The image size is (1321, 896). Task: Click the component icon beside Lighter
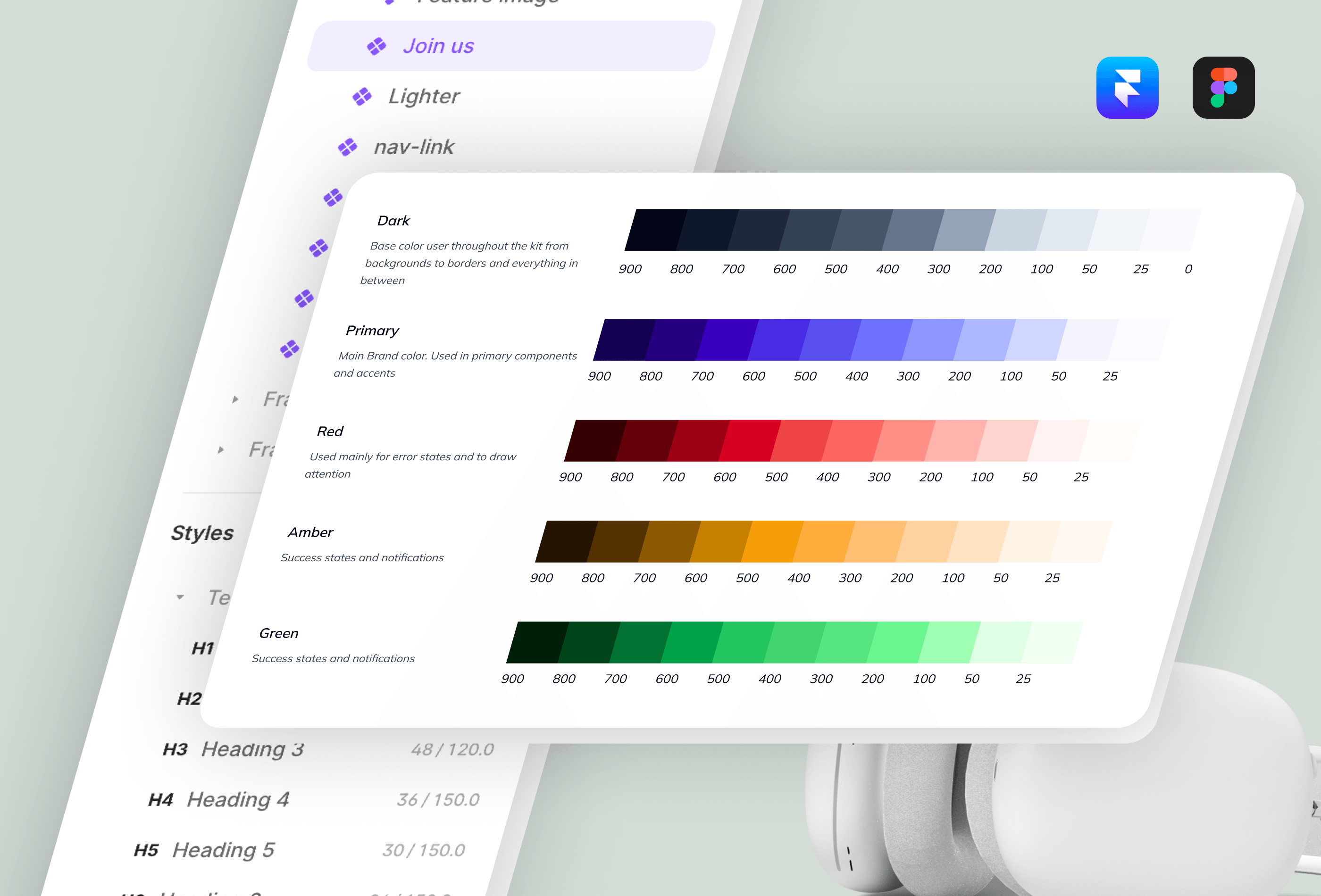tap(362, 97)
